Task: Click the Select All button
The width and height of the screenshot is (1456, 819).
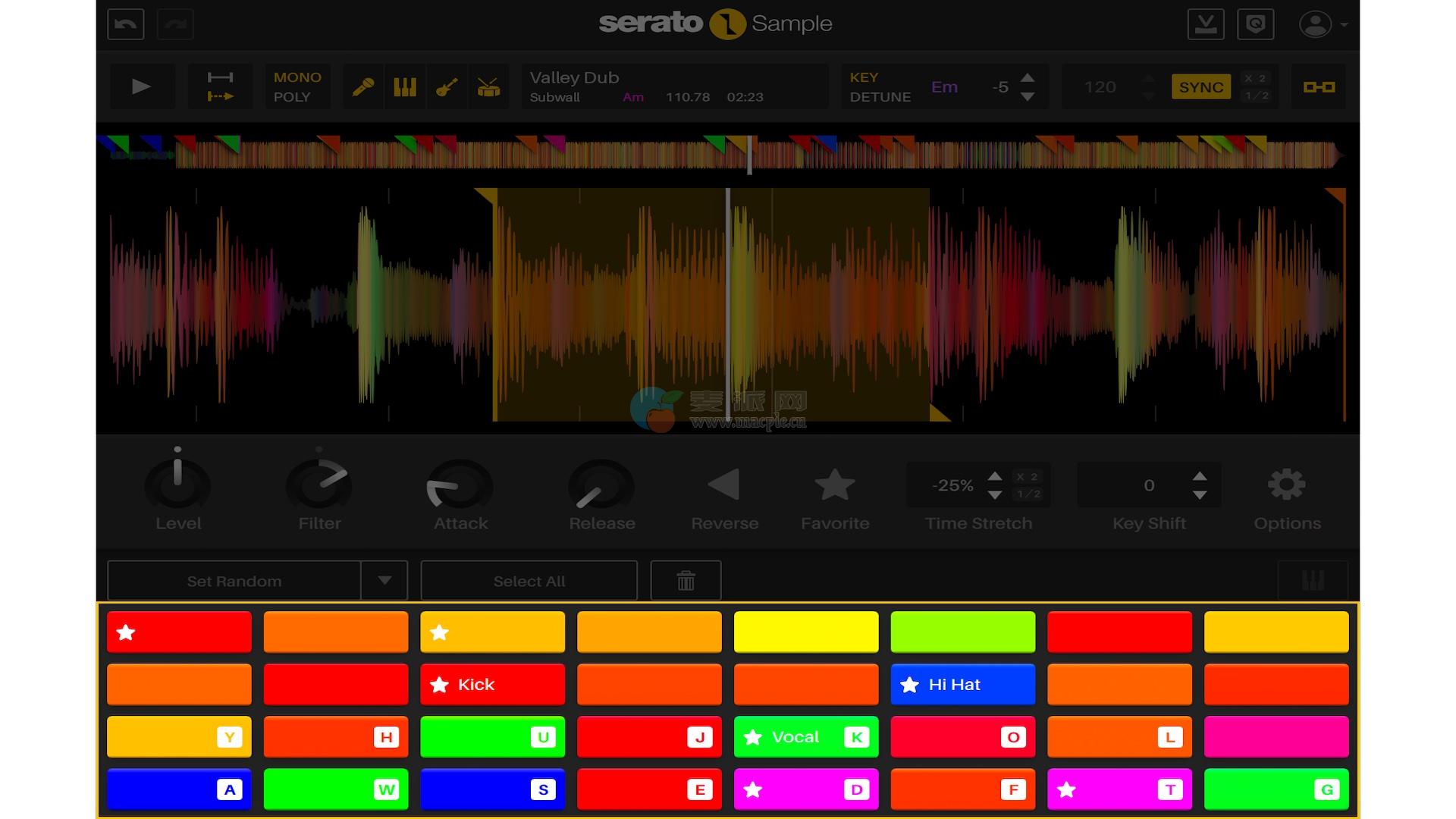Action: click(529, 581)
